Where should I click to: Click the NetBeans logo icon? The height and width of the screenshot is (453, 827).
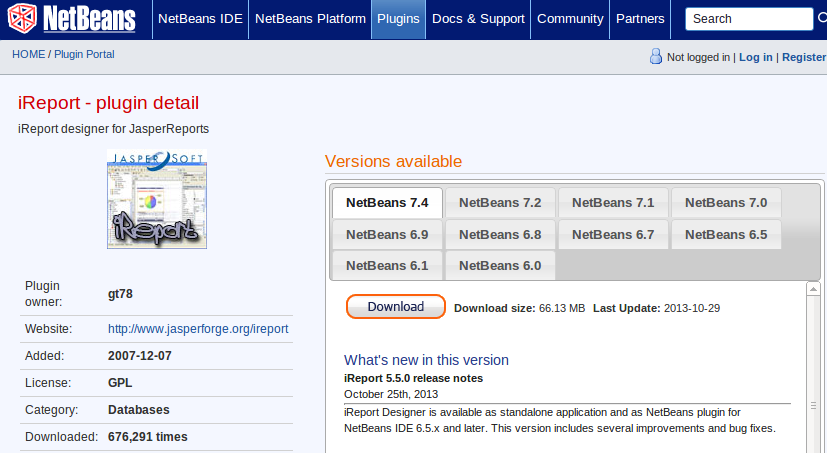22,18
